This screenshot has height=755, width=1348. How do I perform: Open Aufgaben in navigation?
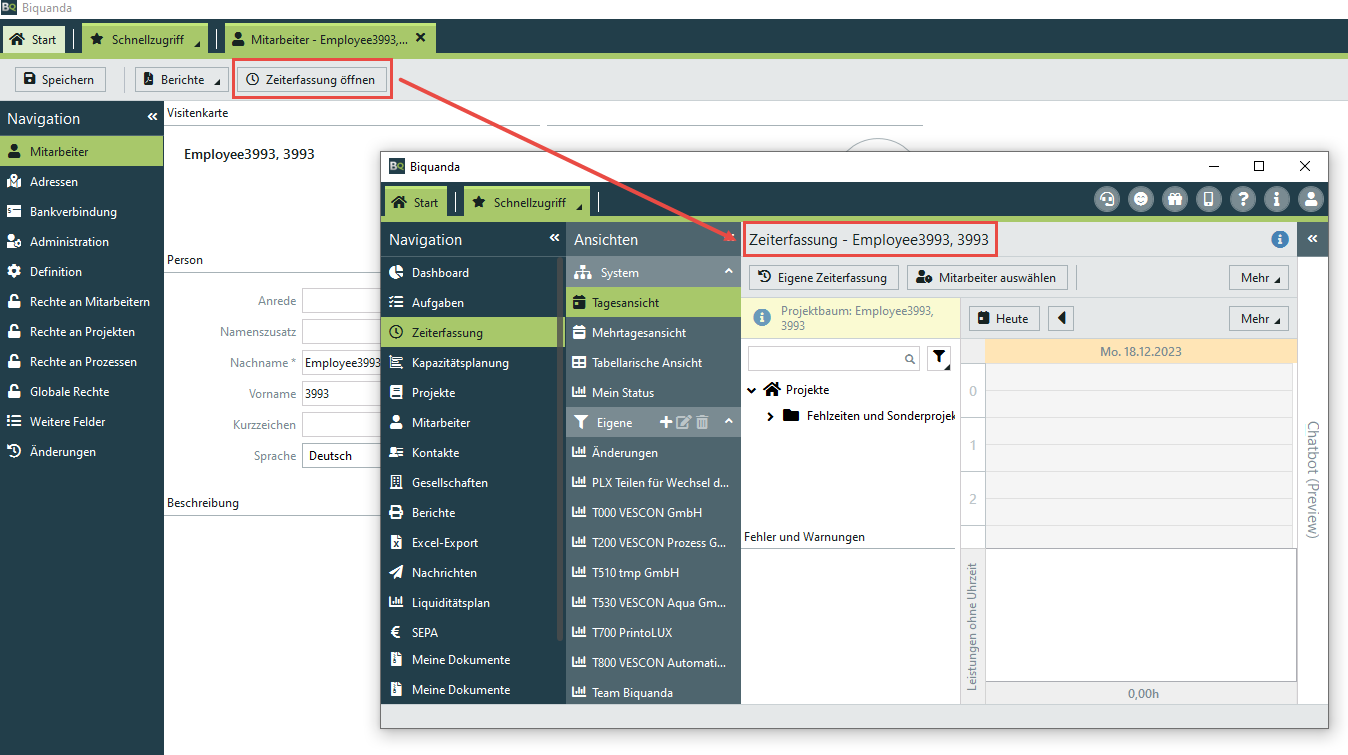click(x=473, y=303)
